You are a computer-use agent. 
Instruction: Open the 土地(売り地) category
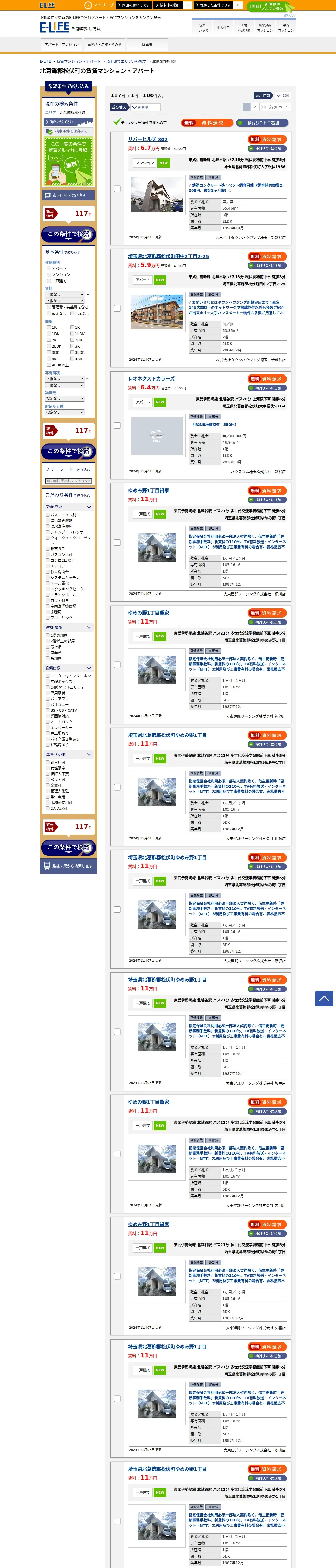tap(244, 27)
